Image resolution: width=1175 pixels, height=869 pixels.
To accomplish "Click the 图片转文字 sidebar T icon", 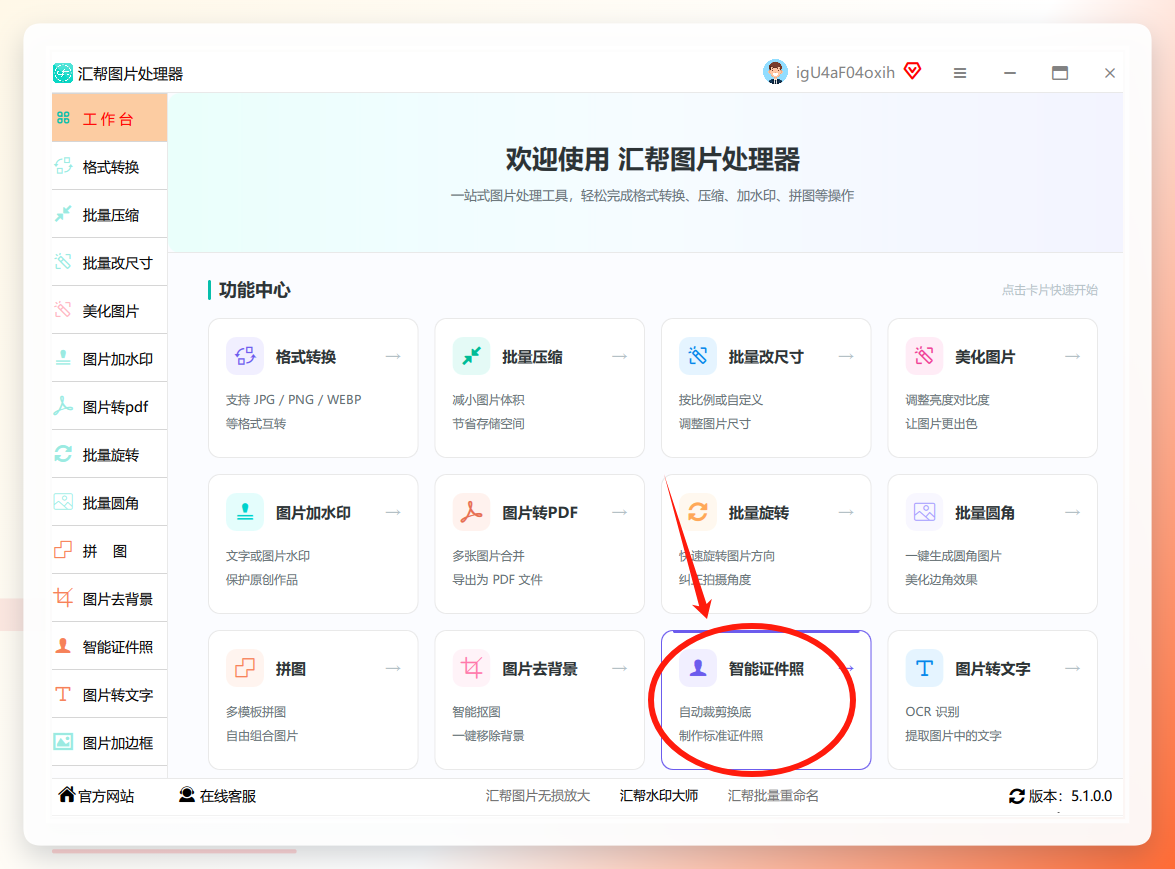I will click(x=64, y=694).
